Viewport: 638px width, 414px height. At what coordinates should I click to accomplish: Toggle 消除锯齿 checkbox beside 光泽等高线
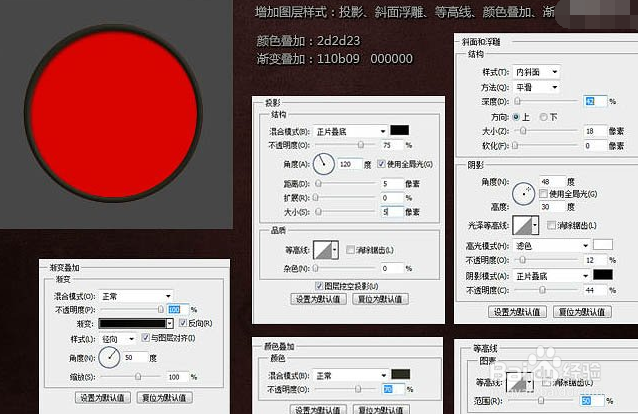[551, 225]
